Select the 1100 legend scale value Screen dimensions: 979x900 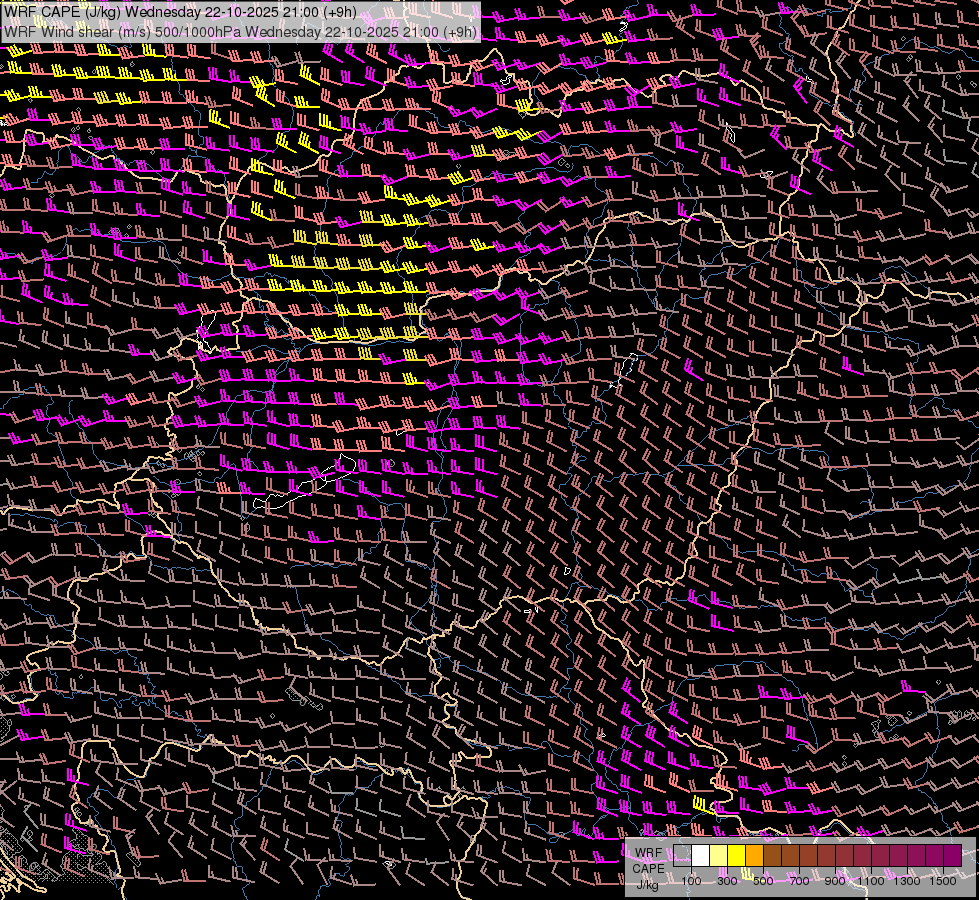870,881
